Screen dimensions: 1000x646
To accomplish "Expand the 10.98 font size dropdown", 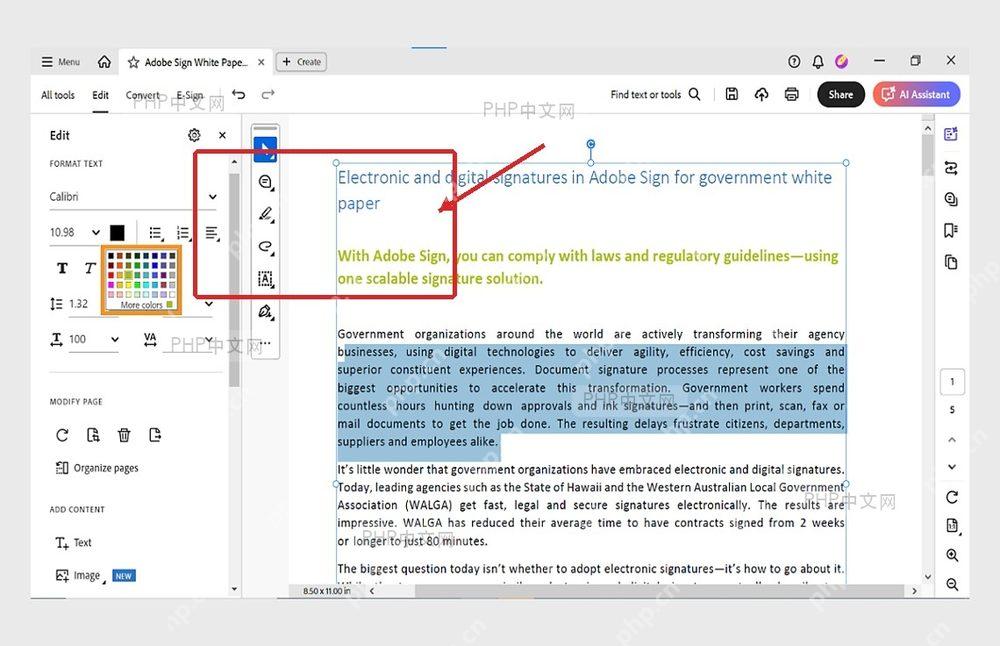I will 96,232.
